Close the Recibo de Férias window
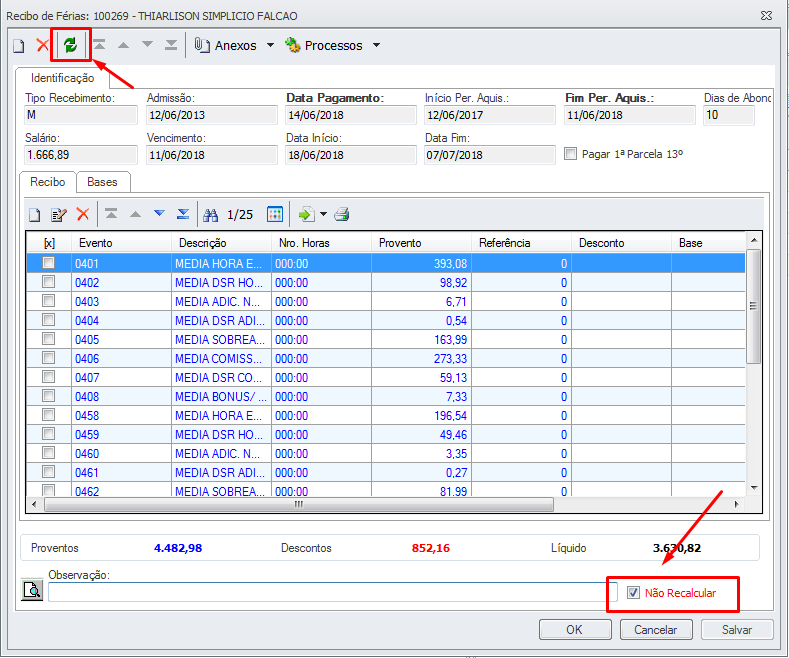The width and height of the screenshot is (789, 658). point(766,16)
